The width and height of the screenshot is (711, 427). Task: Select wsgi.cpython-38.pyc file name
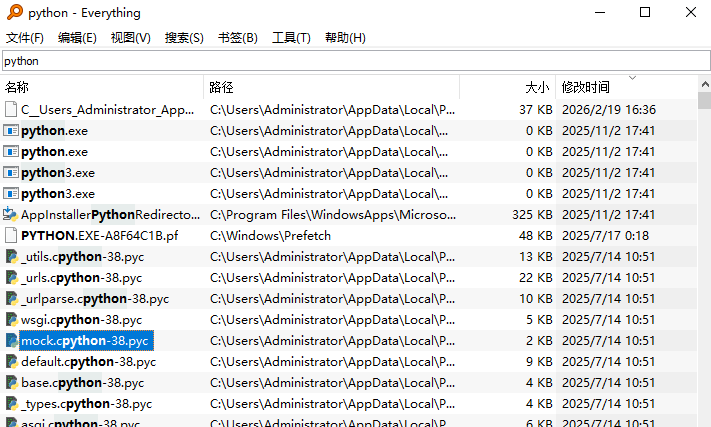click(x=82, y=320)
